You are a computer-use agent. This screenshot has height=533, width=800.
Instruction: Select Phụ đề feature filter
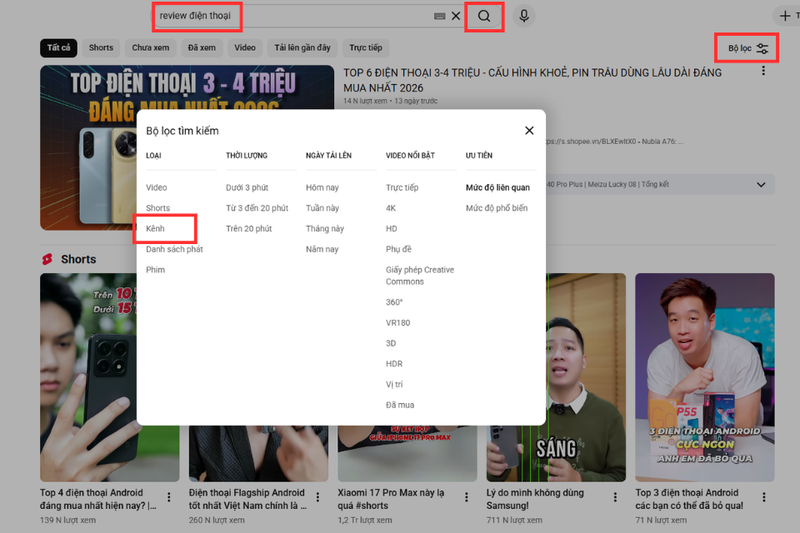[x=398, y=249]
